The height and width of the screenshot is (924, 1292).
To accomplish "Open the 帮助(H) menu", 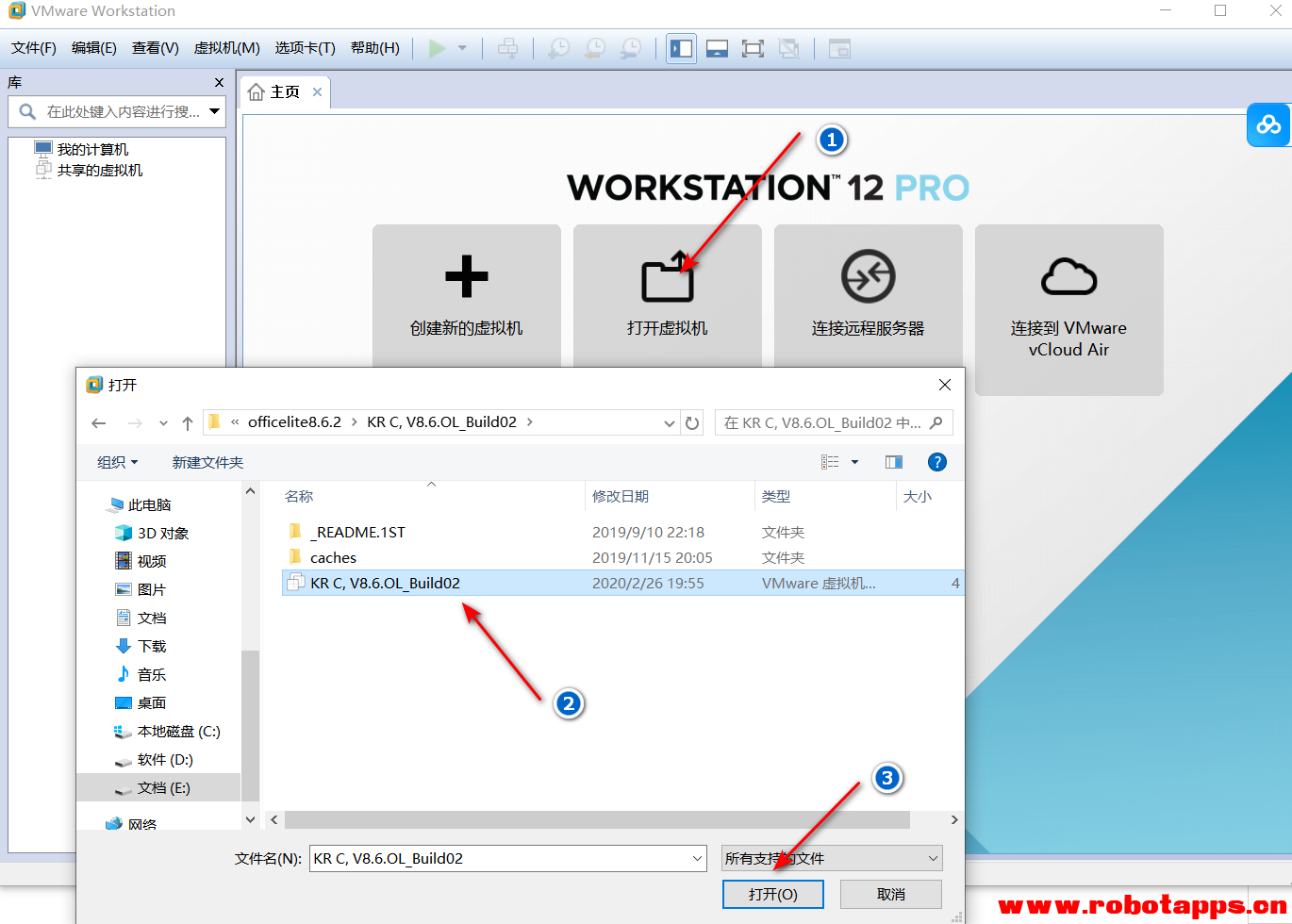I will (375, 48).
